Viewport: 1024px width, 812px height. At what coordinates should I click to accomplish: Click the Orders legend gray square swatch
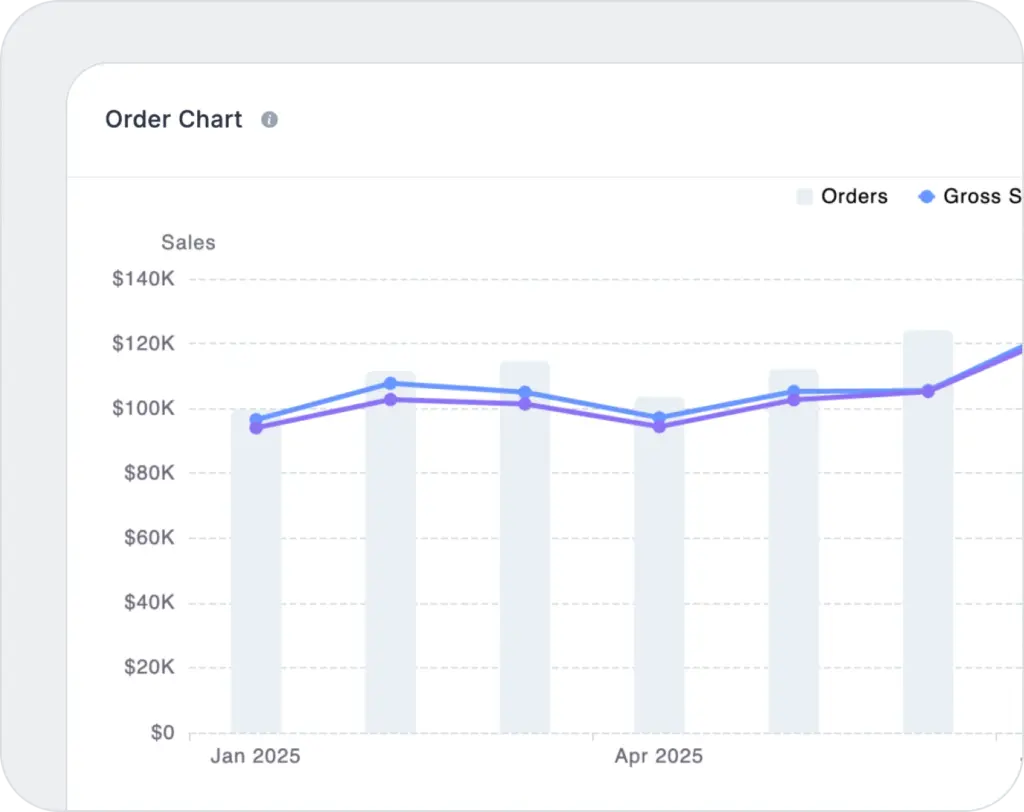[804, 197]
